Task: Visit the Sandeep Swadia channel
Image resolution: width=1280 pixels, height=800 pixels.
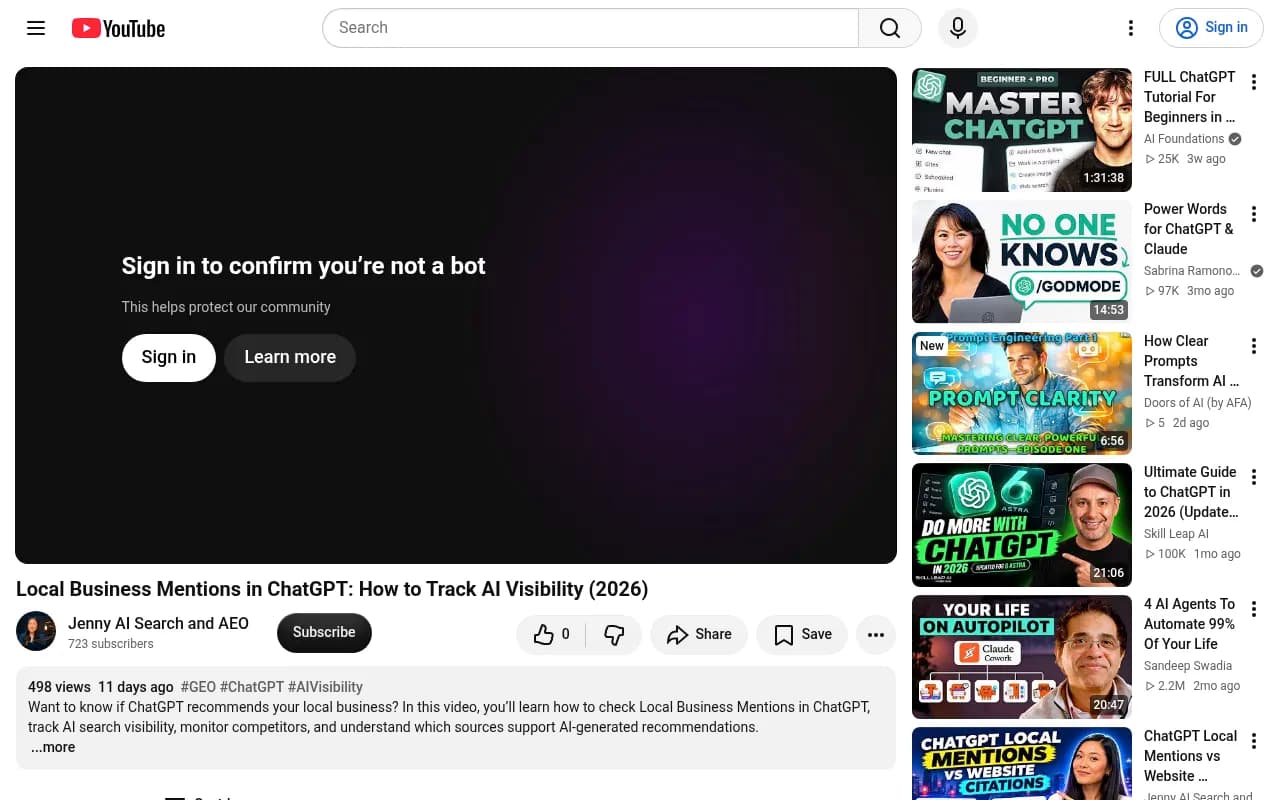Action: (x=1188, y=666)
